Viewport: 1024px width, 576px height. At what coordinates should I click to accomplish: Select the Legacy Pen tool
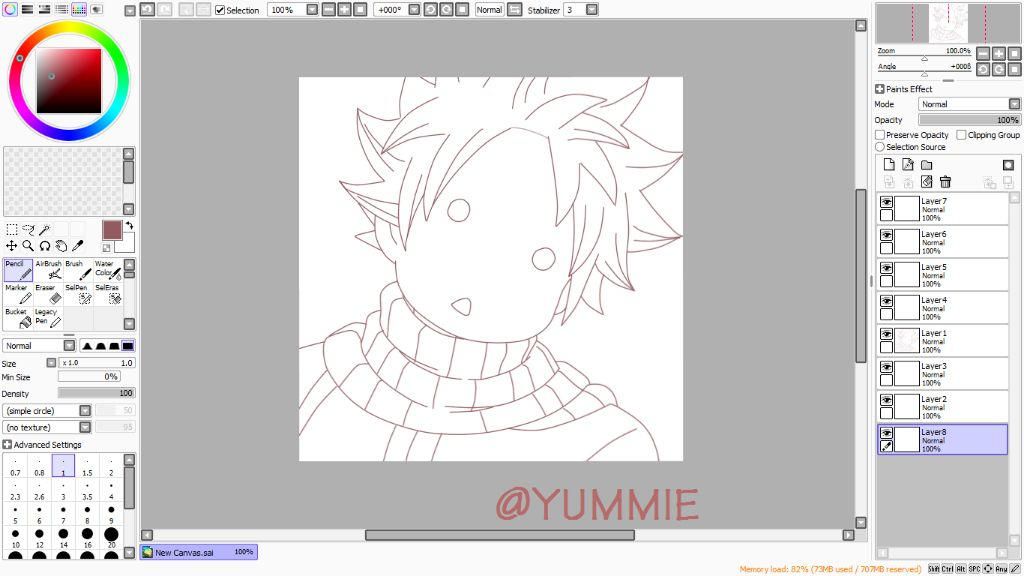click(x=48, y=318)
